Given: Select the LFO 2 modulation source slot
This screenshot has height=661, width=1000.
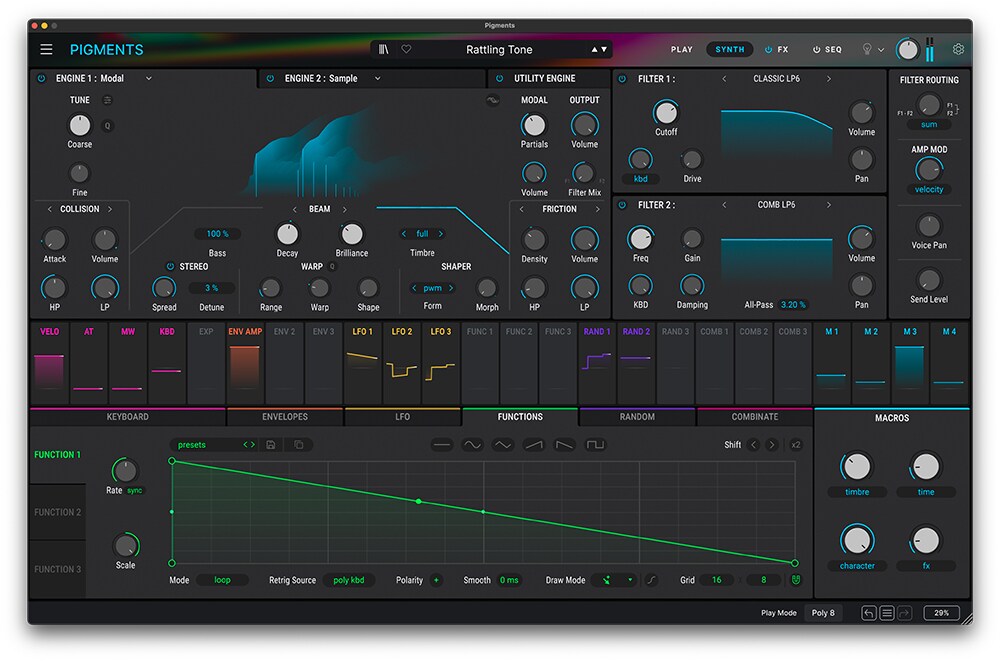Looking at the screenshot, I should (x=402, y=364).
